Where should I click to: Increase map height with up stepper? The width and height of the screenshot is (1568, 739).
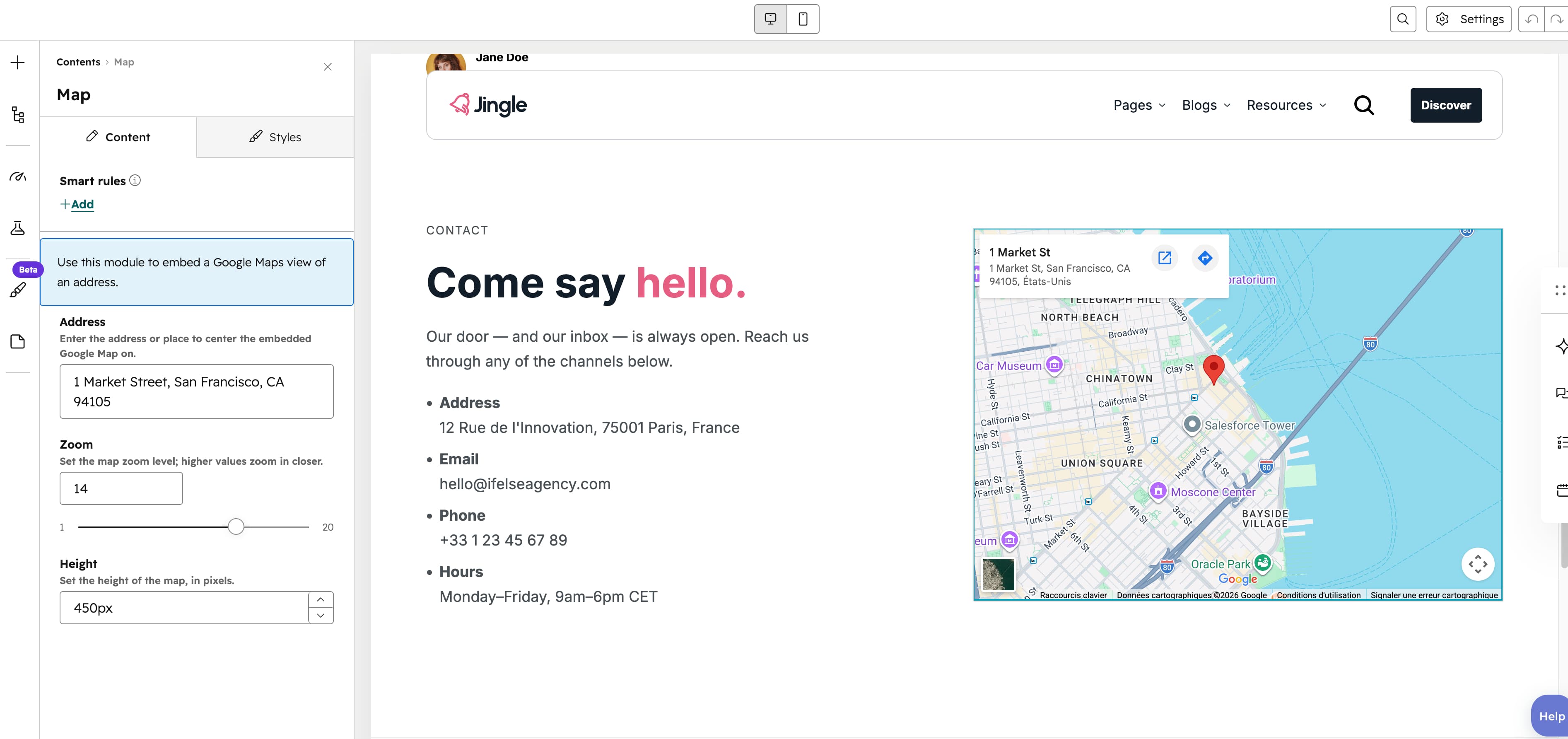pos(321,599)
